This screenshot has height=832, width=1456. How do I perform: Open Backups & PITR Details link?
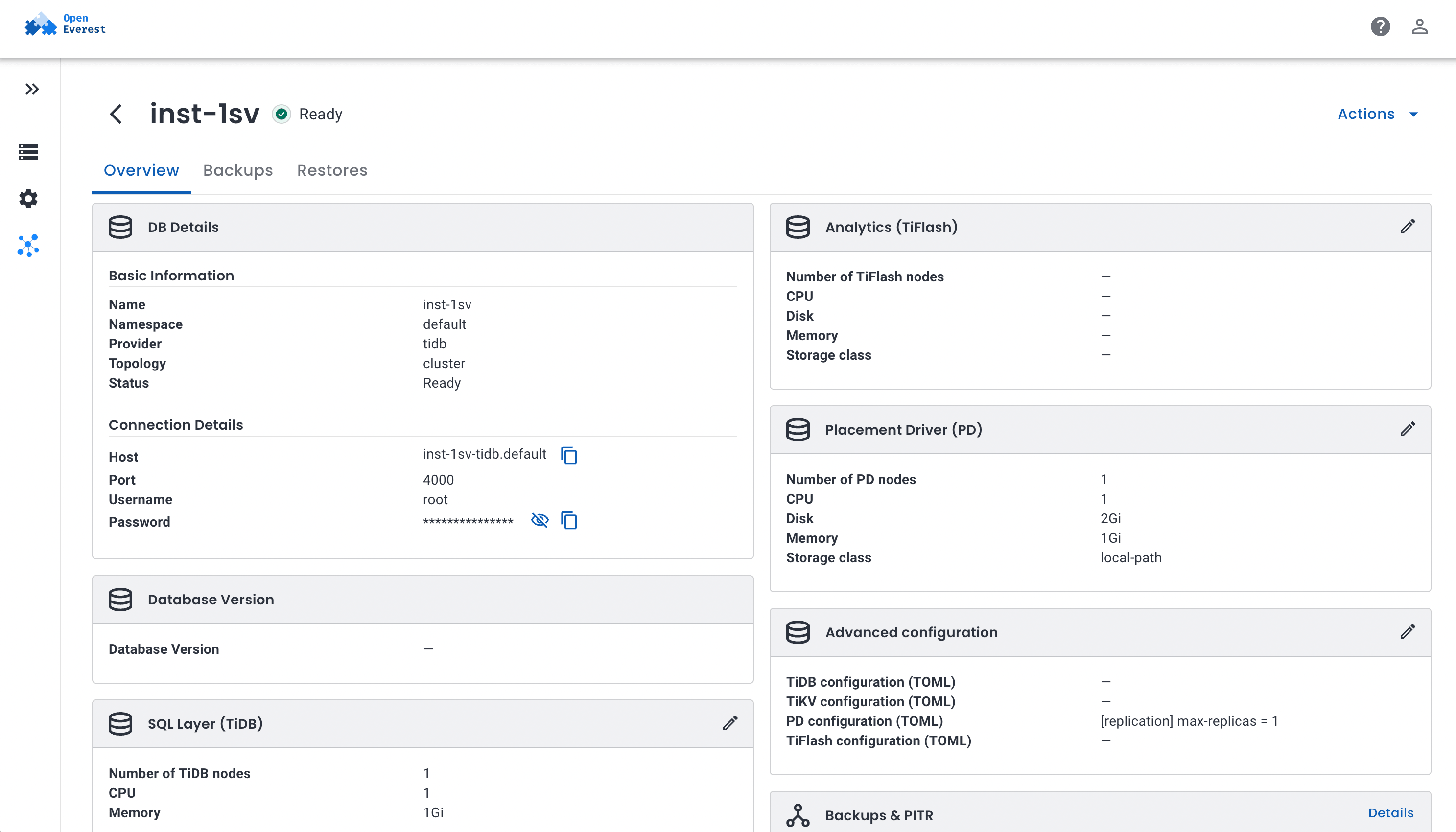1391,812
